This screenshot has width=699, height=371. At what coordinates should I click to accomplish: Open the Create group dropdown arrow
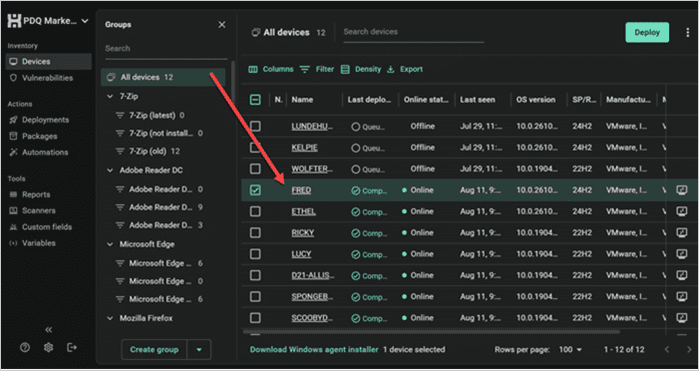199,350
